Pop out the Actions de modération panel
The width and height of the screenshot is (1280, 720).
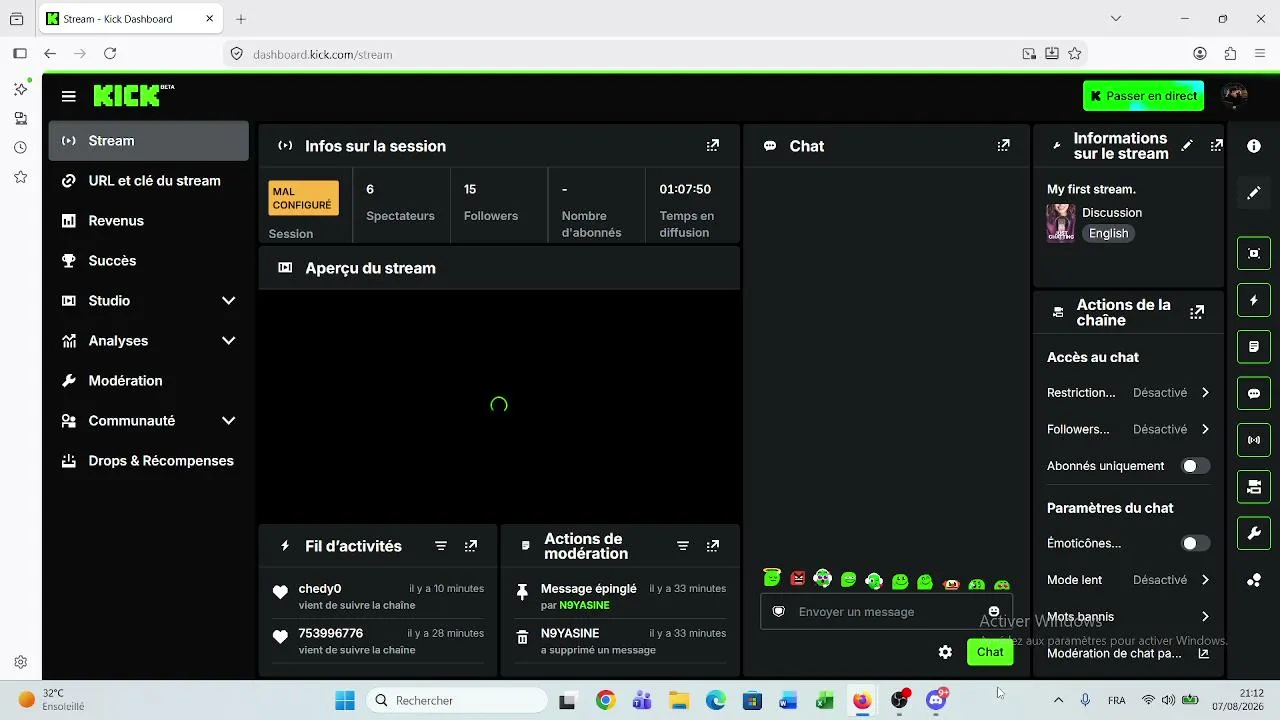coord(713,546)
